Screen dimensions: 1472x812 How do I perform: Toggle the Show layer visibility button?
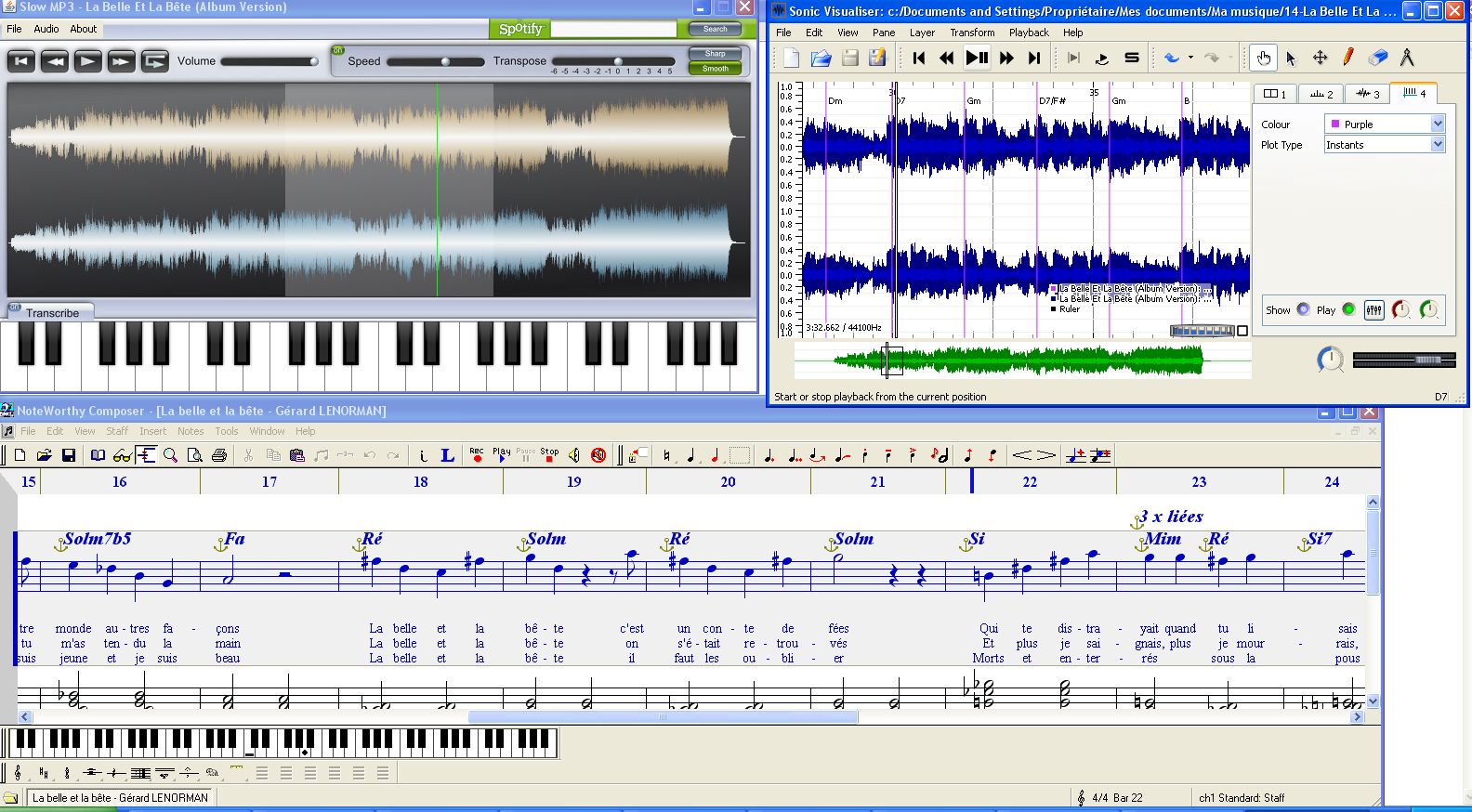click(x=1303, y=309)
